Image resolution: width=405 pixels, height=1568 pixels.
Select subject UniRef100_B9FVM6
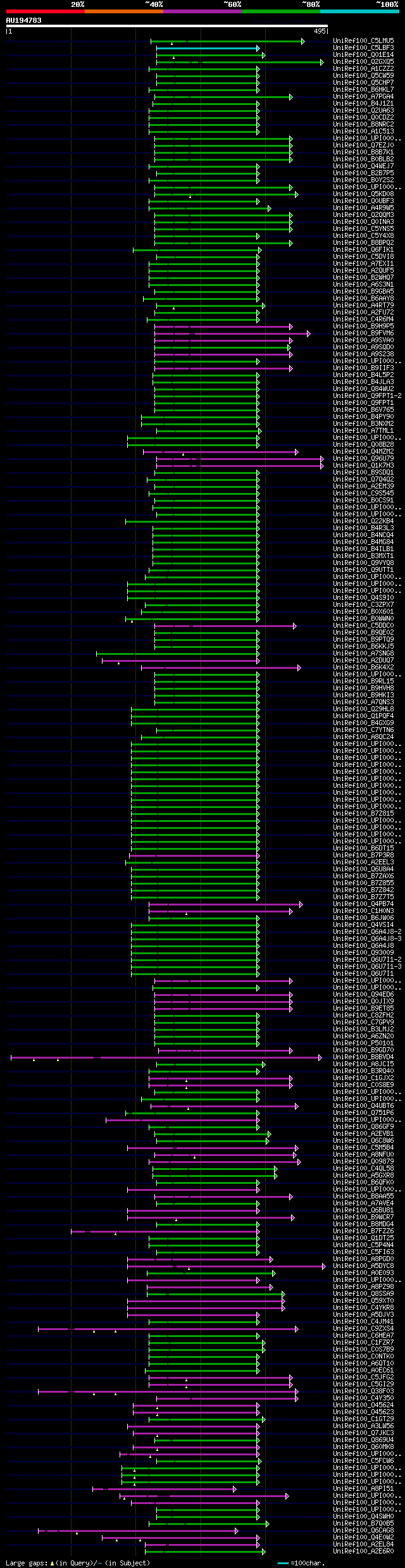(363, 333)
